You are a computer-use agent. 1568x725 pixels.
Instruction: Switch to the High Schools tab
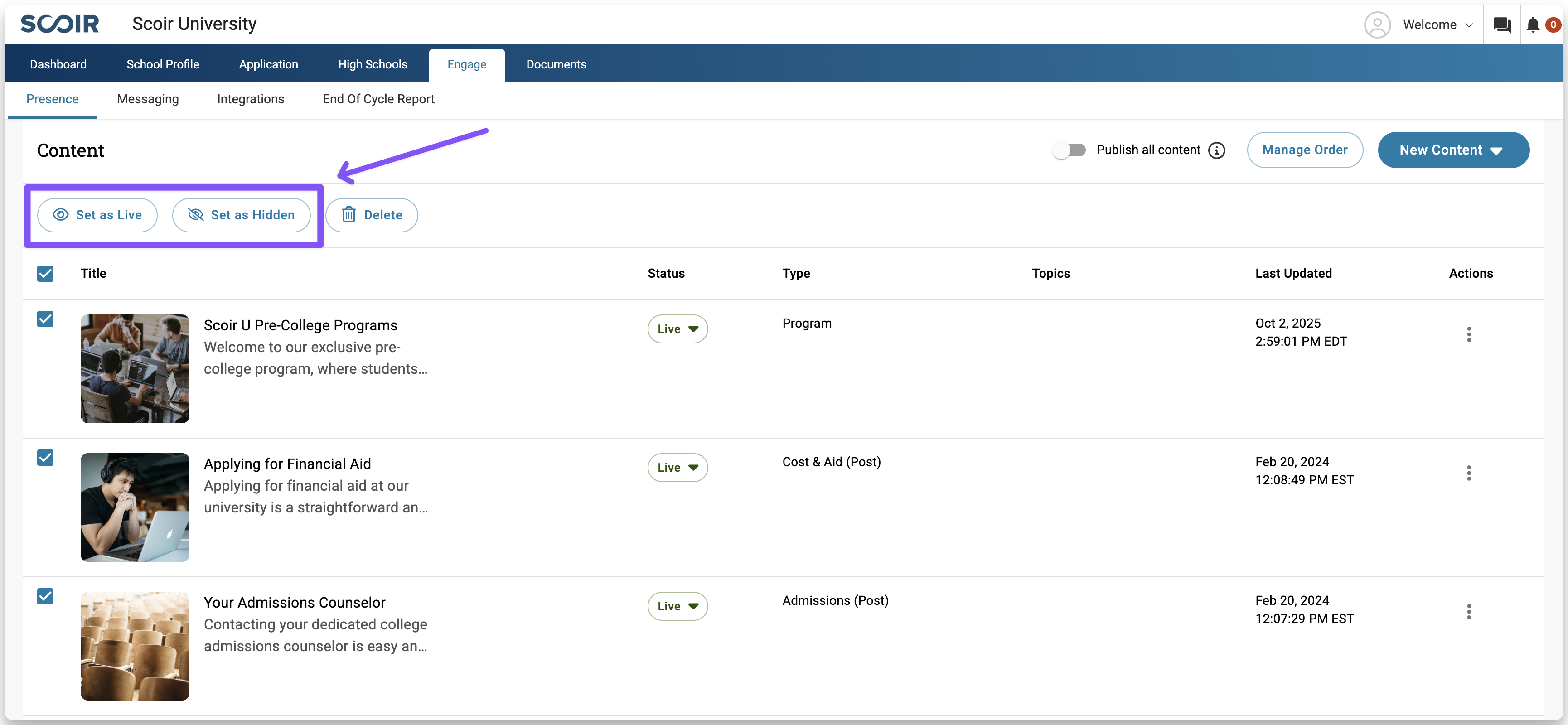[x=373, y=64]
